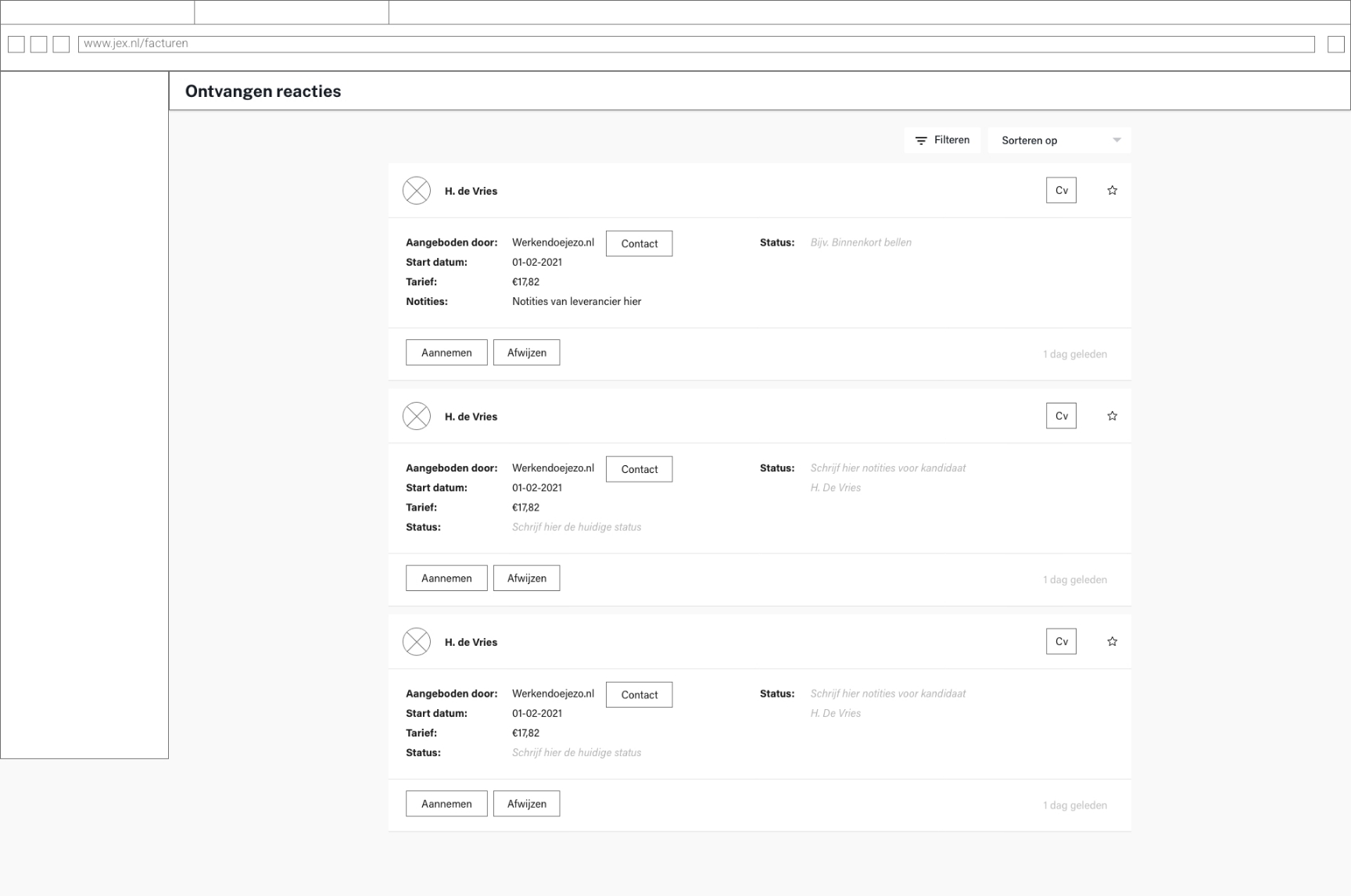
Task: Star the second H. de Vries card
Action: (1112, 416)
